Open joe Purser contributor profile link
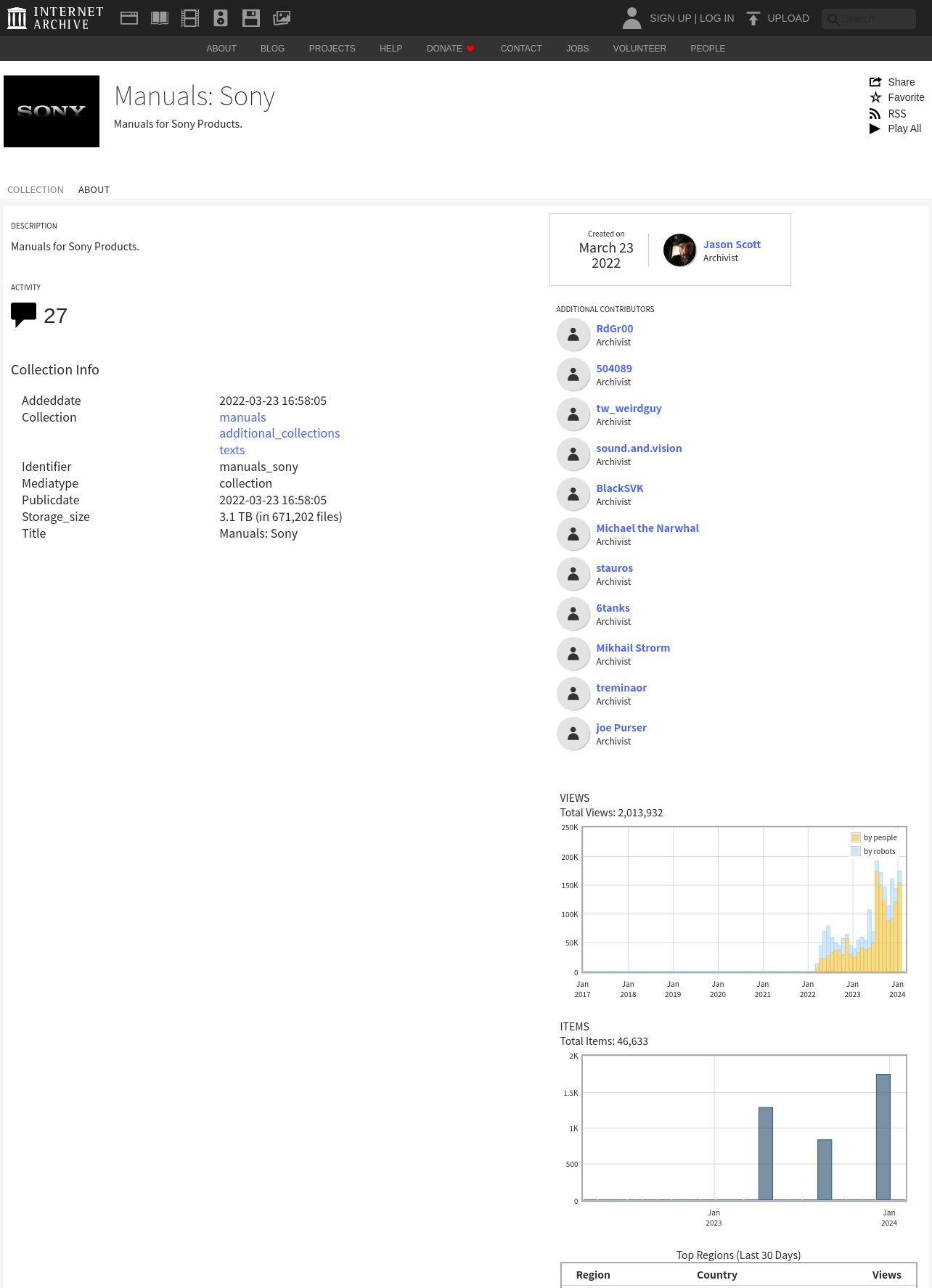932x1288 pixels. click(621, 728)
